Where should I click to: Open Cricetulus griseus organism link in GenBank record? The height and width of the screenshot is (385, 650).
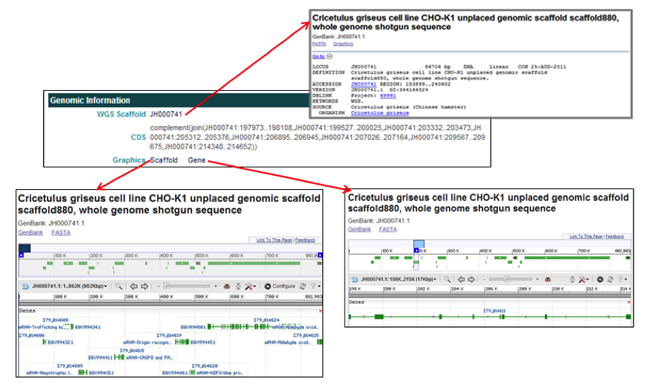pyautogui.click(x=380, y=113)
